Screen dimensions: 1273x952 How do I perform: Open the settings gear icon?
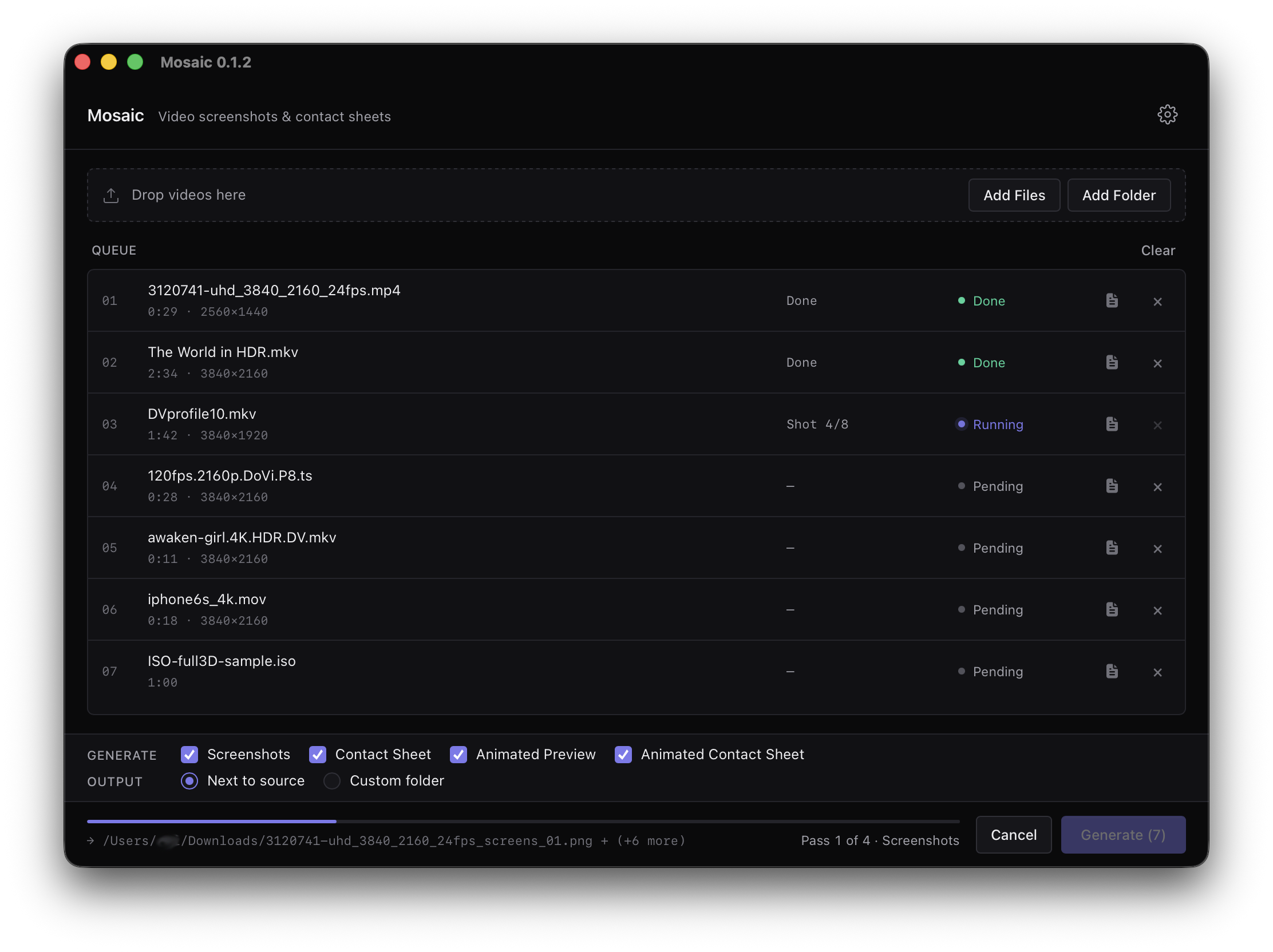[1167, 115]
